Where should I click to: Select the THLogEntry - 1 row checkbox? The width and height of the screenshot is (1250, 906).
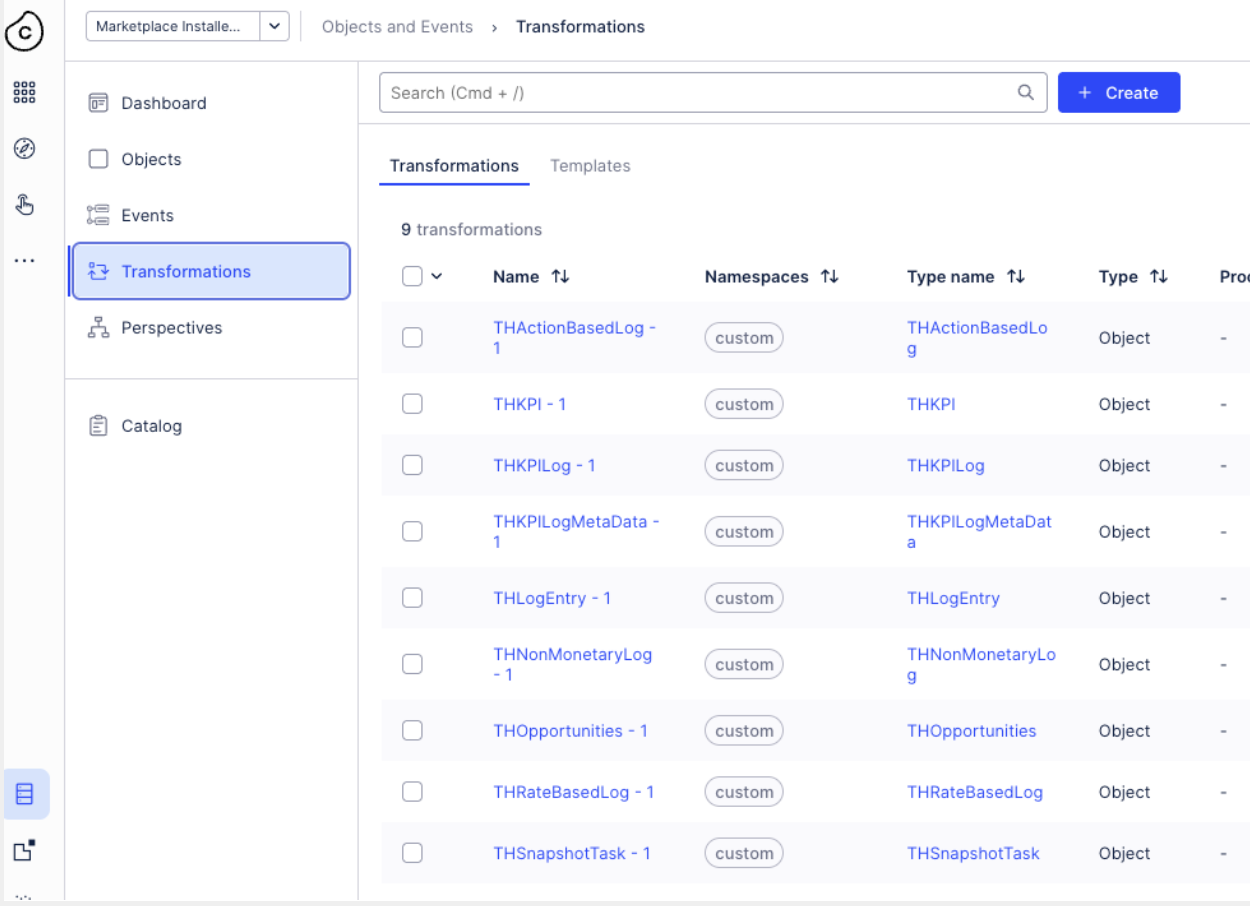tap(412, 598)
